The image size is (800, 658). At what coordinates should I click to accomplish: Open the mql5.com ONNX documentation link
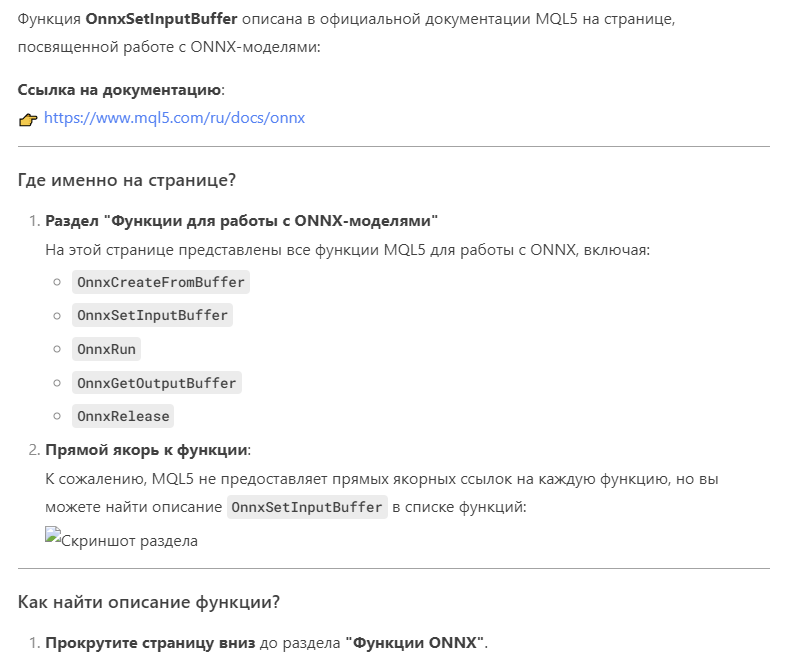click(x=174, y=118)
